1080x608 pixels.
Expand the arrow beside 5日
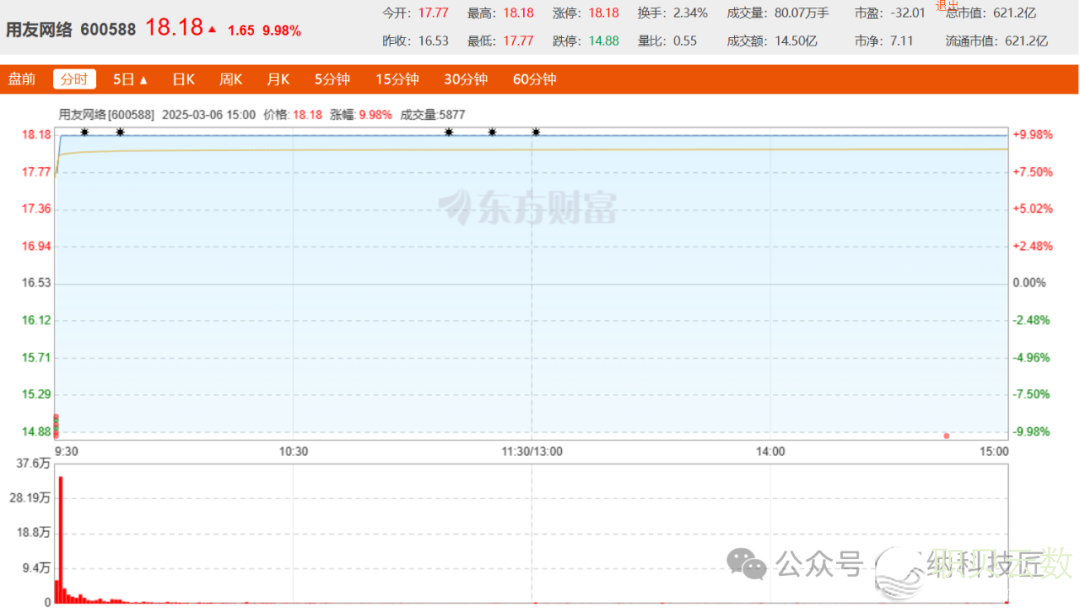143,81
